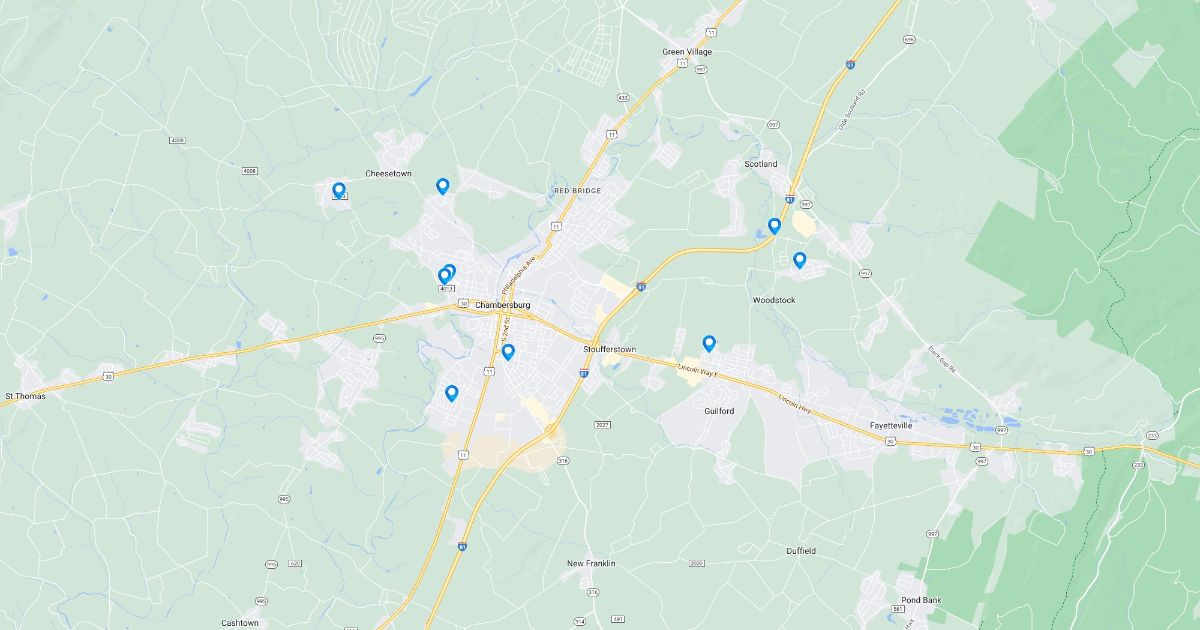This screenshot has width=1200, height=630.
Task: Click the Route 30 shield near St Thomas
Action: click(107, 377)
